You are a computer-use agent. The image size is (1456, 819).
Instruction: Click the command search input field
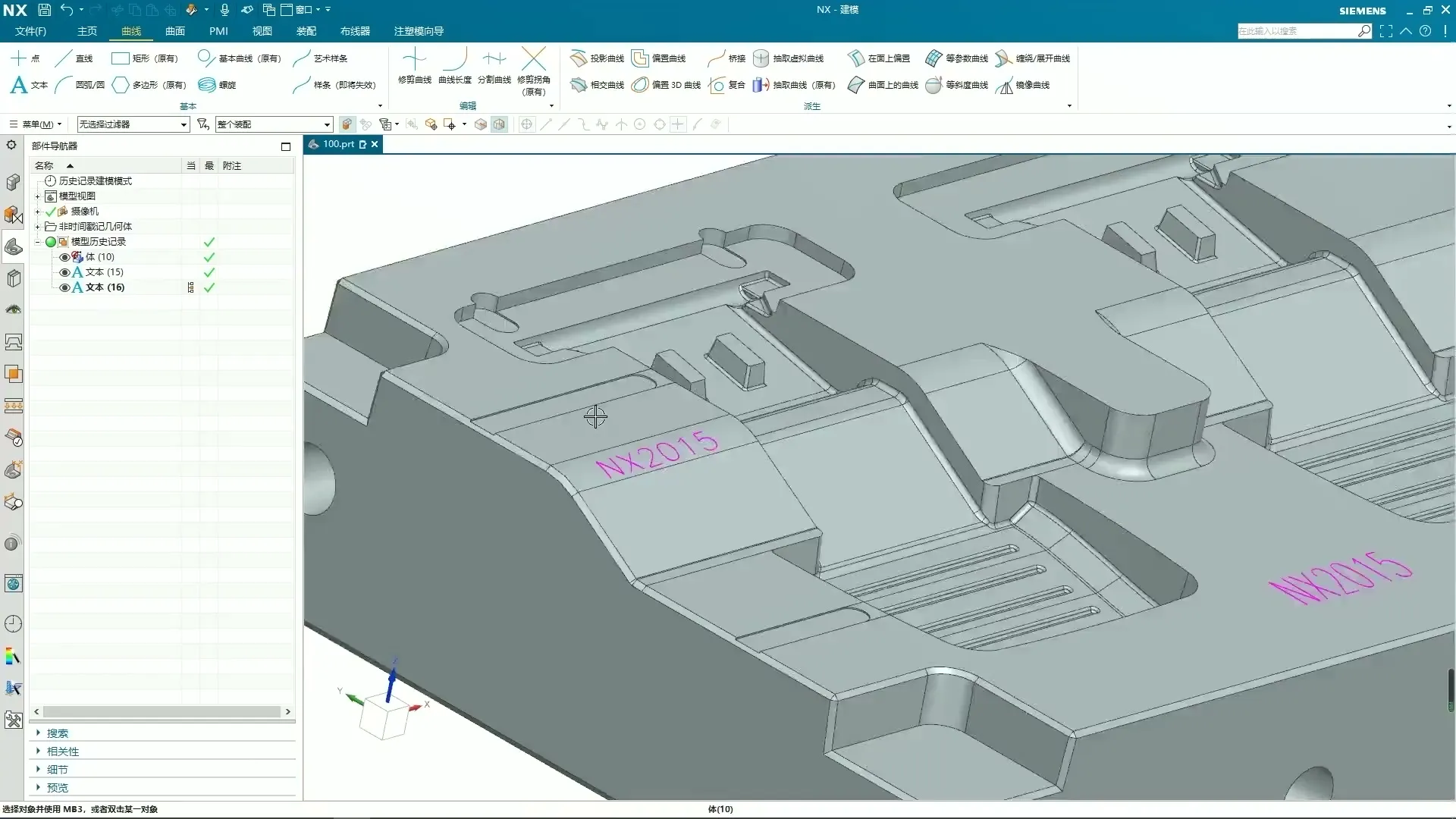pyautogui.click(x=1297, y=31)
